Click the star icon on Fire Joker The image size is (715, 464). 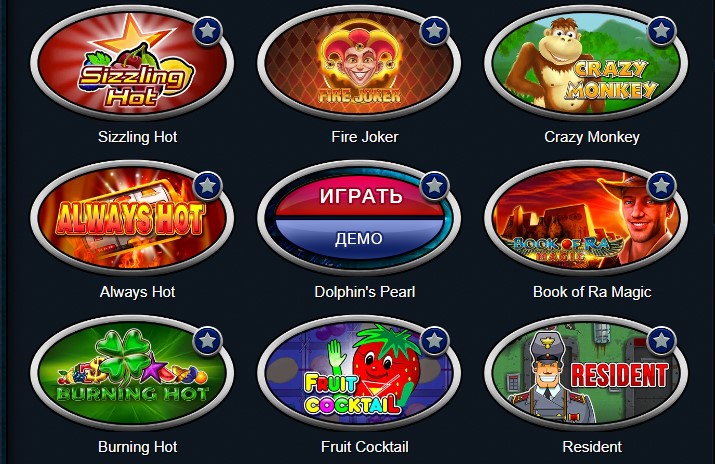pos(434,31)
